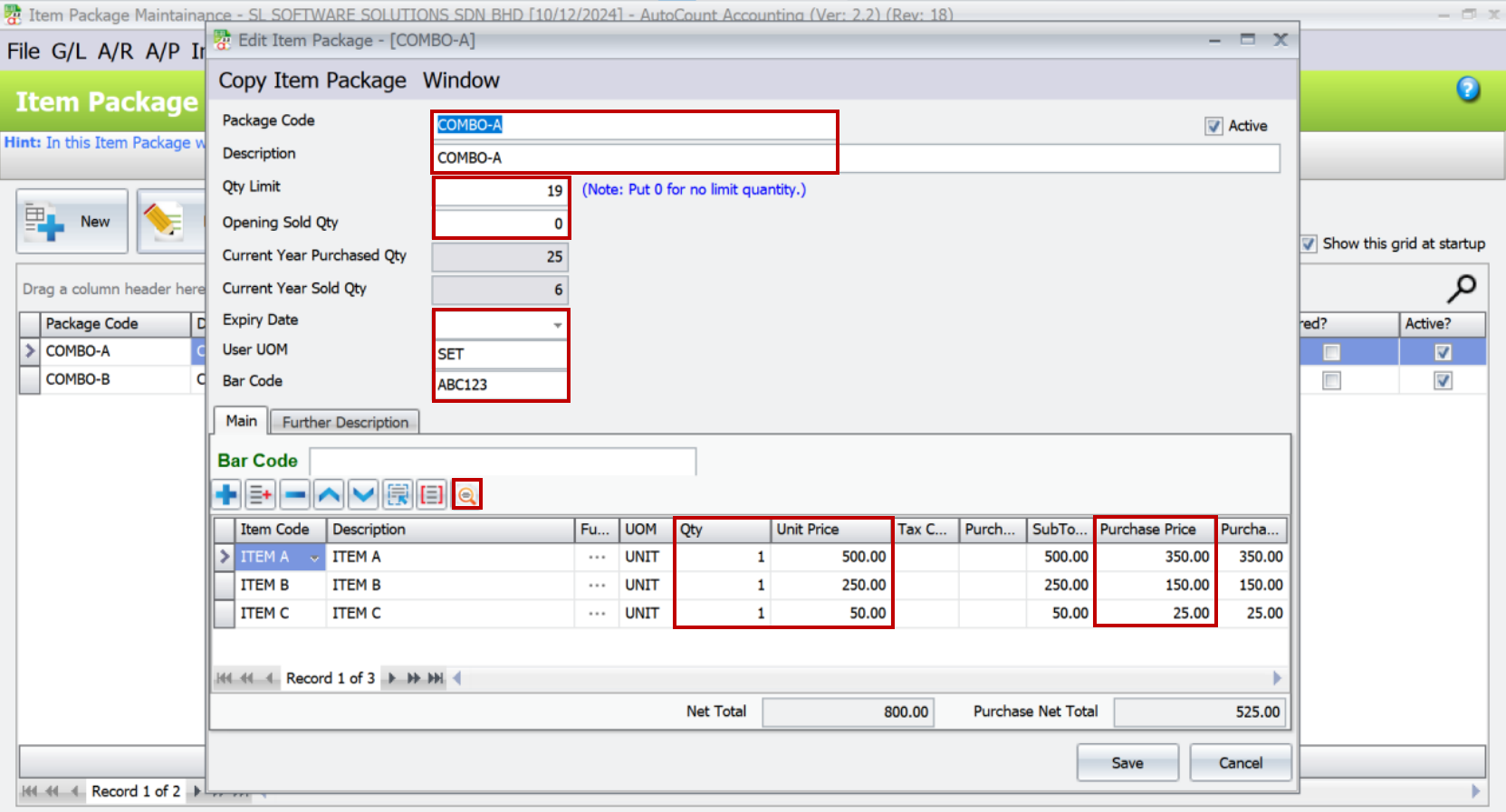Switch to the Main tab

tap(241, 421)
